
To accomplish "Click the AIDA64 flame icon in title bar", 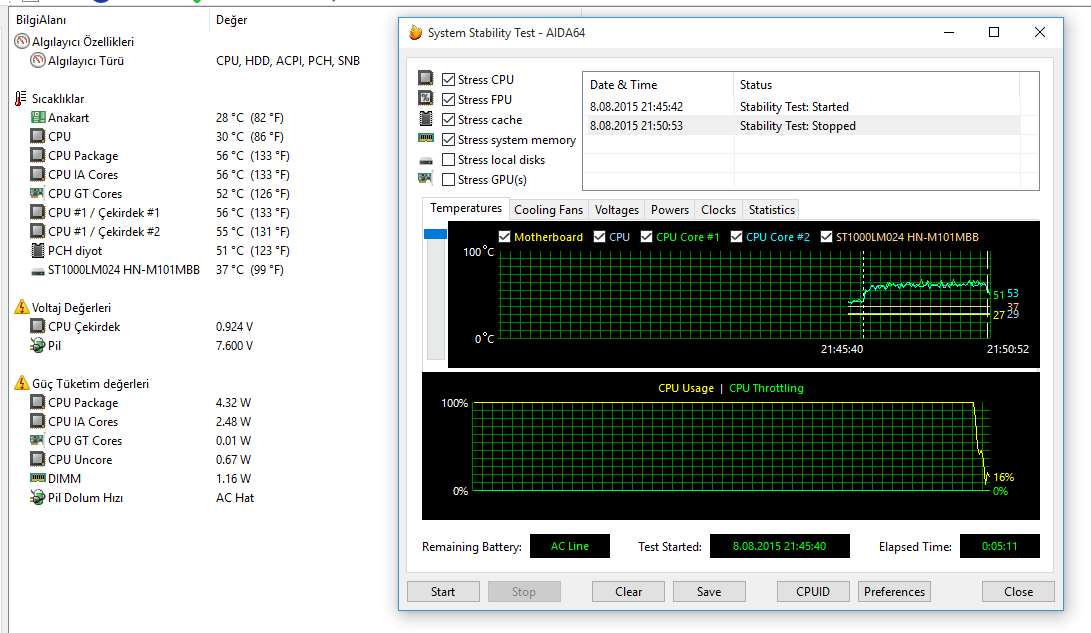I will point(415,33).
